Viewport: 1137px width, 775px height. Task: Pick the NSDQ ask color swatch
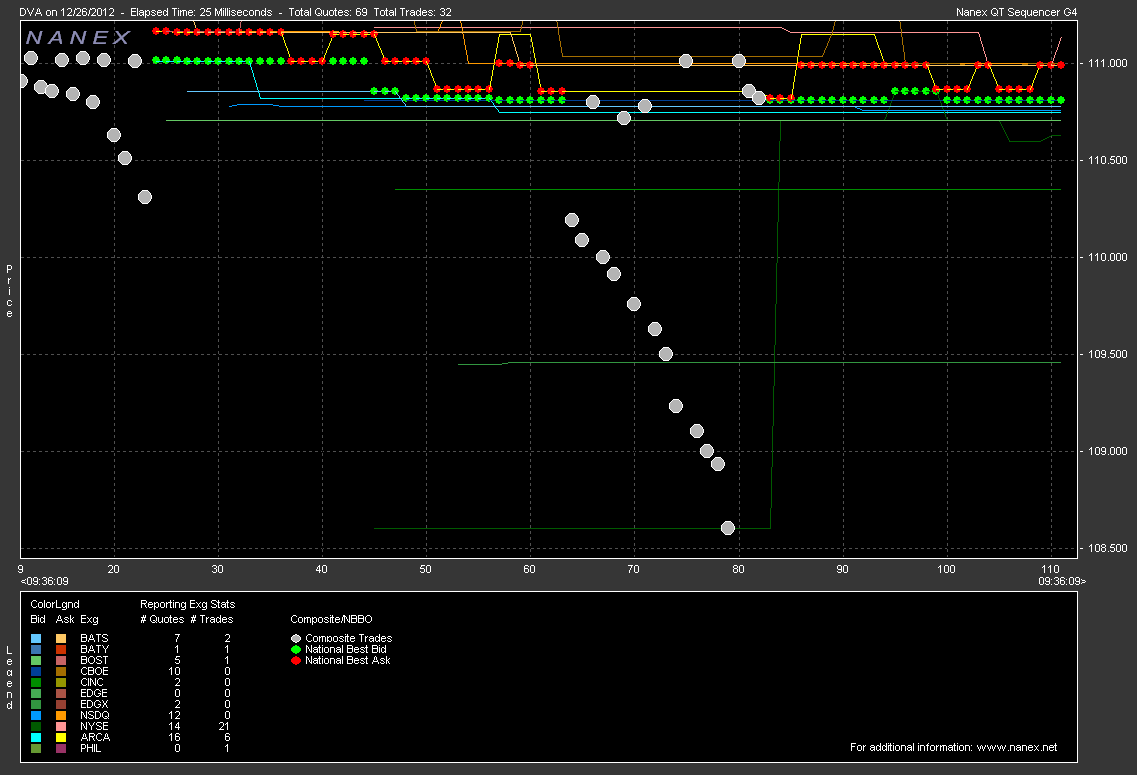61,716
